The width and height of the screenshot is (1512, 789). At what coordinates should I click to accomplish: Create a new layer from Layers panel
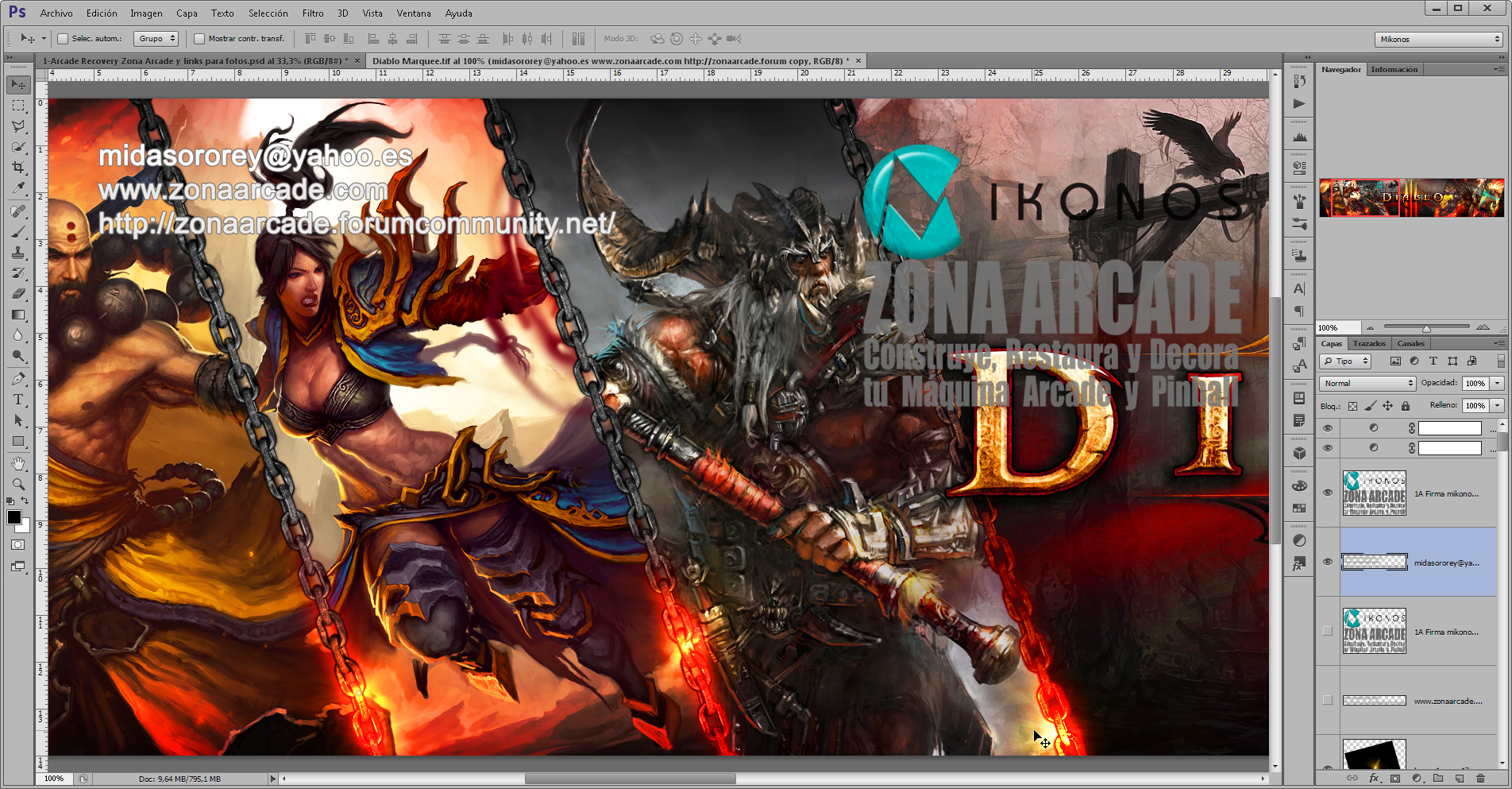pyautogui.click(x=1460, y=779)
